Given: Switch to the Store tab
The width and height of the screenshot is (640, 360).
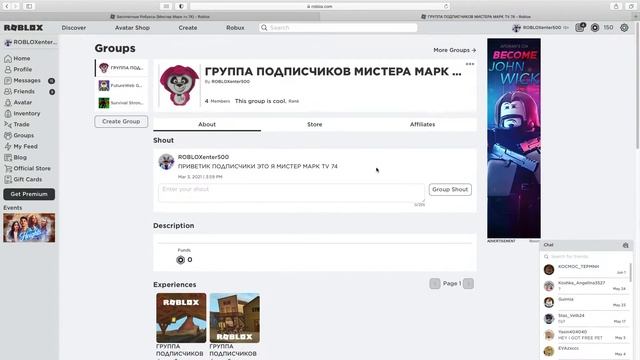Looking at the screenshot, I should [315, 124].
